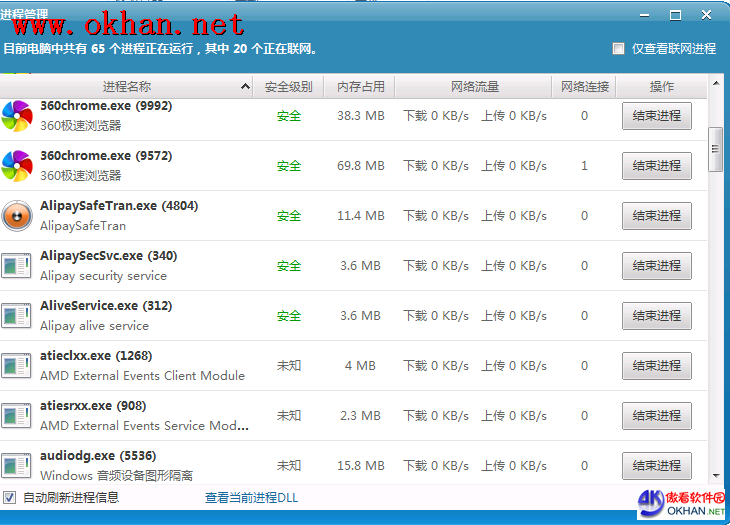Image resolution: width=730 pixels, height=525 pixels.
Task: Click 360chrome.exe (9572) browser icon
Action: point(17,166)
